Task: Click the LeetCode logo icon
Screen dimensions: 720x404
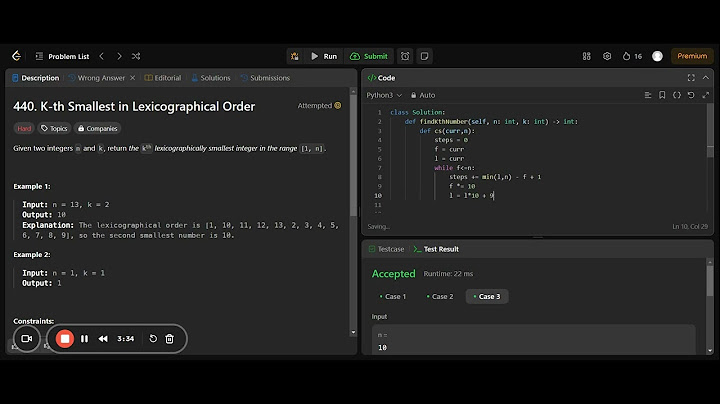Action: tap(17, 56)
